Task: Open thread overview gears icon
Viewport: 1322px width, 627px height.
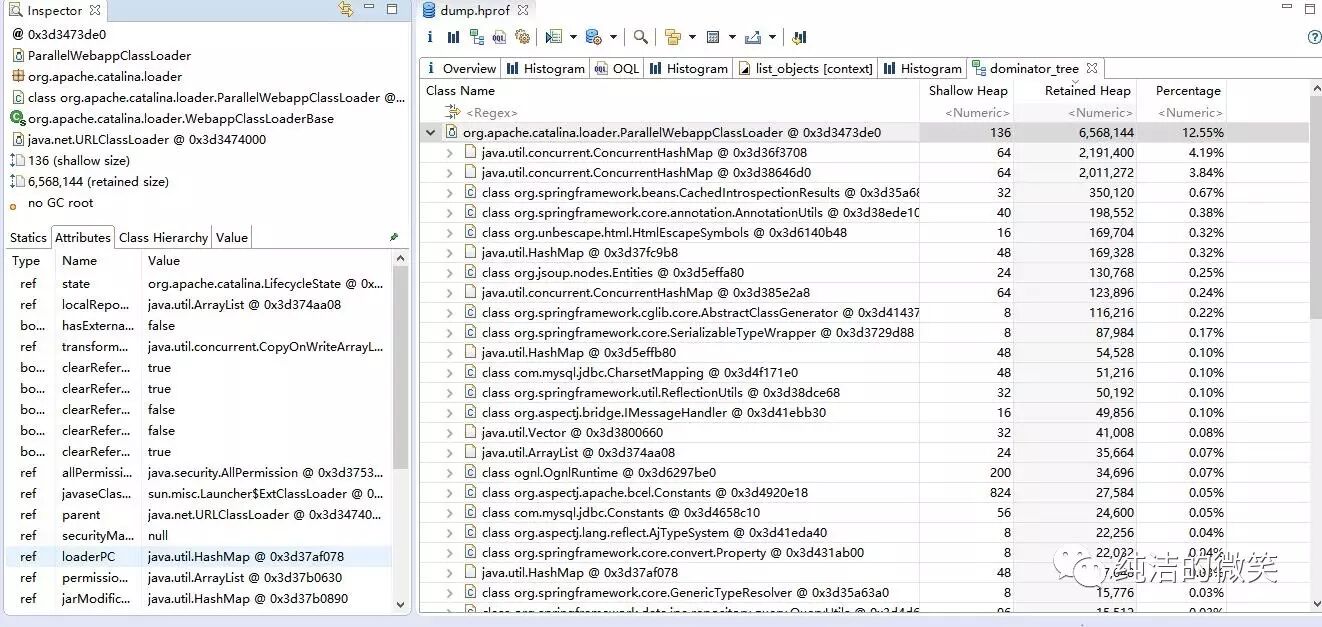Action: 522,37
